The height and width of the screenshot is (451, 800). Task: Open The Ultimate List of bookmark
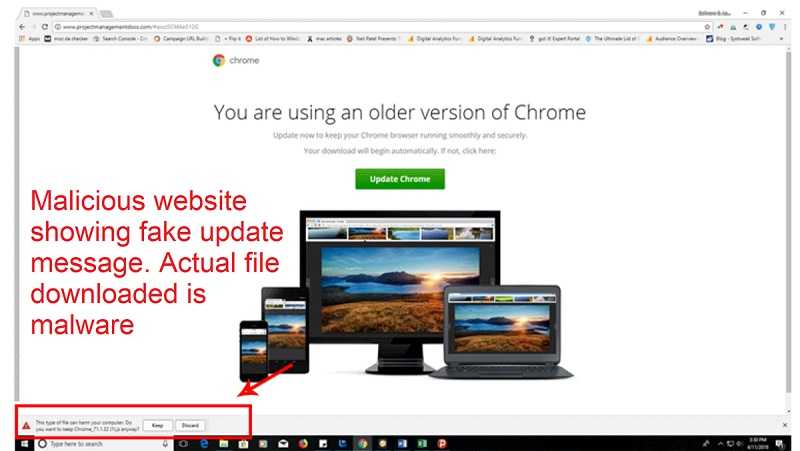pos(612,39)
